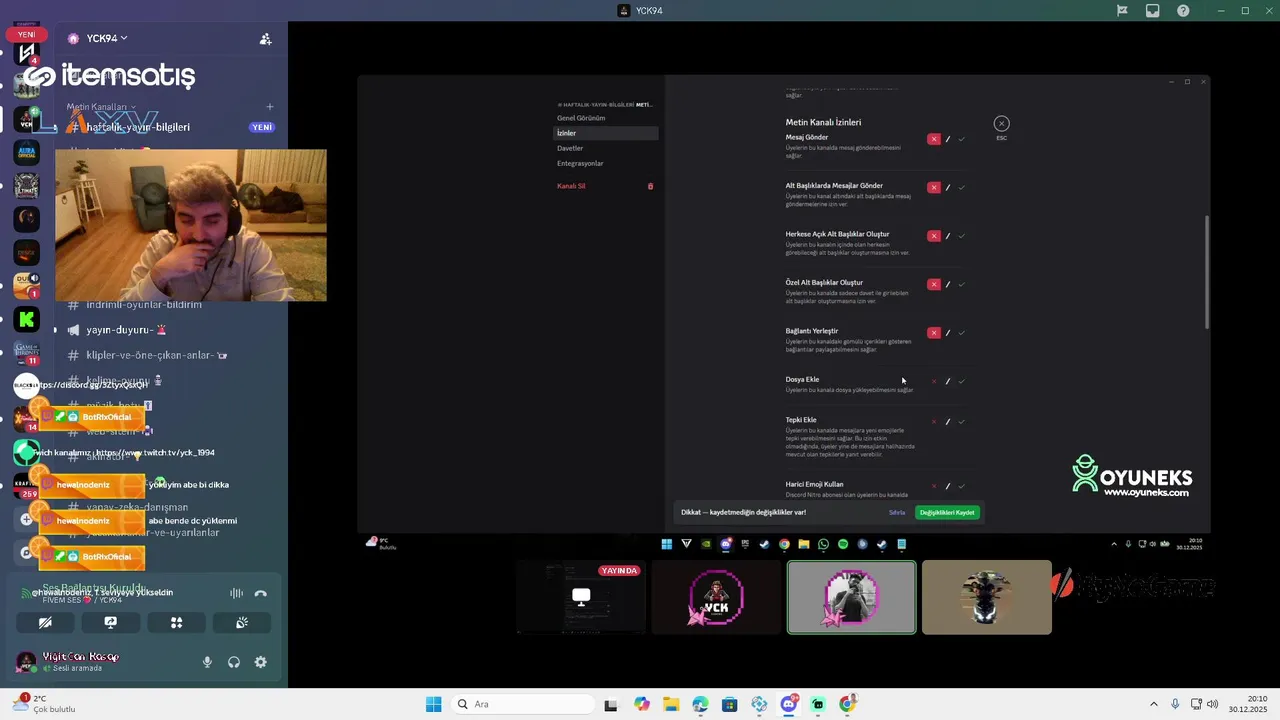
Task: Open the Discord inbox icon in title bar
Action: tap(1152, 11)
